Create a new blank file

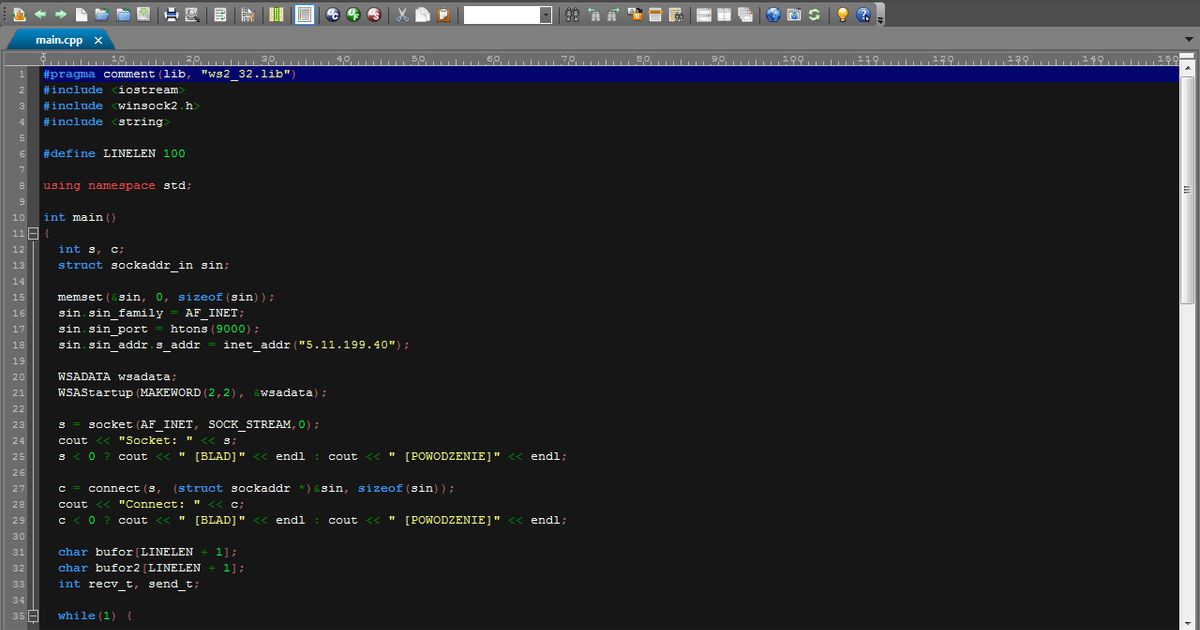click(81, 15)
